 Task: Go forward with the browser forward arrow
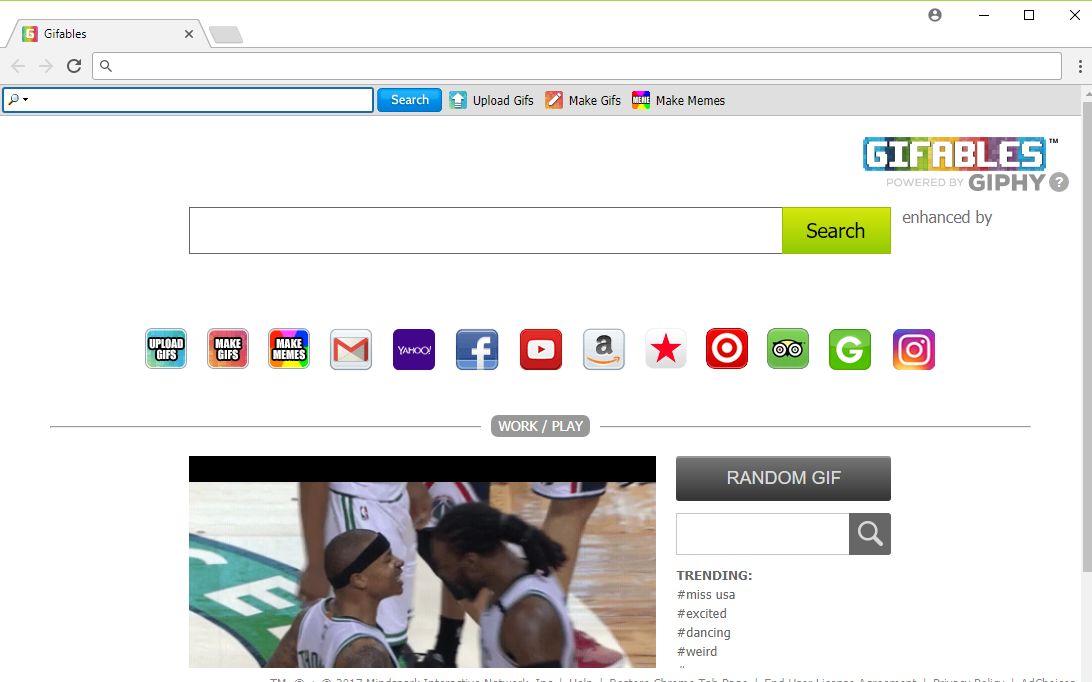46,65
